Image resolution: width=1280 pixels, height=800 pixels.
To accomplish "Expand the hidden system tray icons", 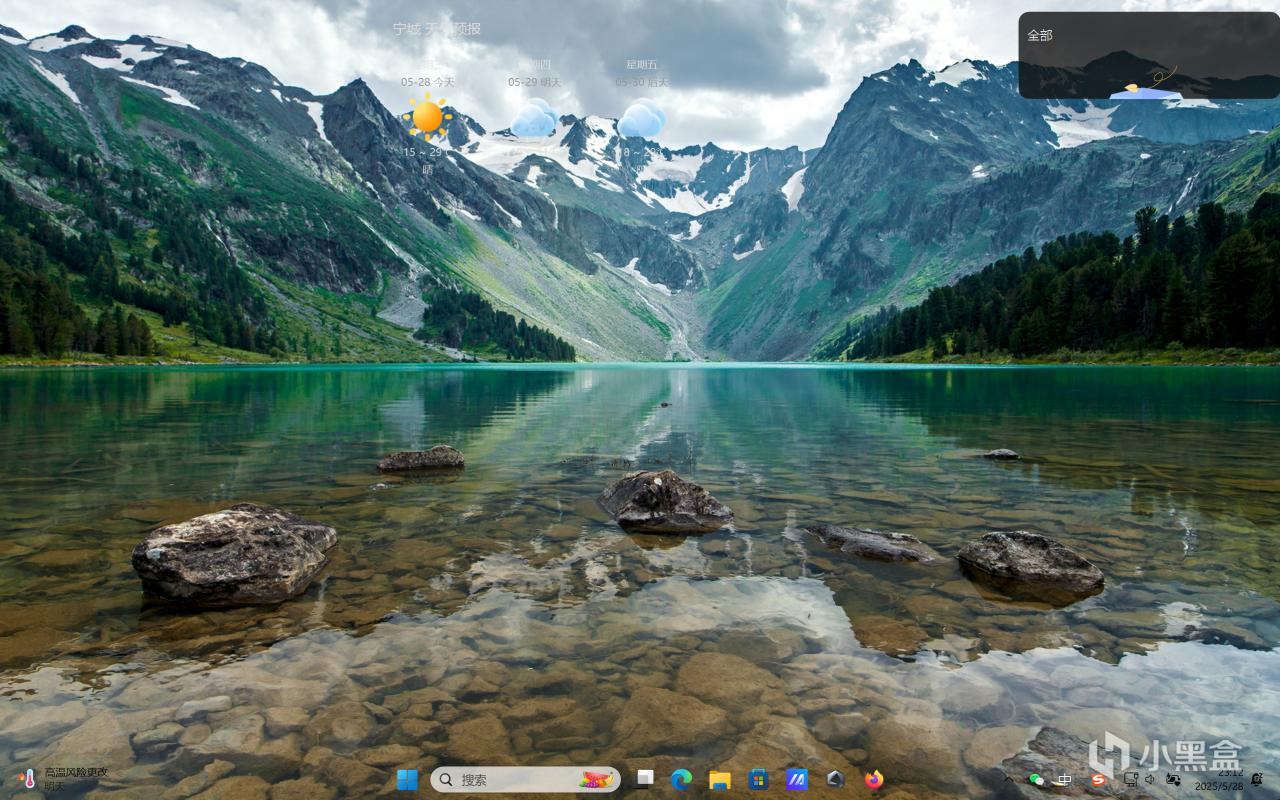I will click(1008, 780).
